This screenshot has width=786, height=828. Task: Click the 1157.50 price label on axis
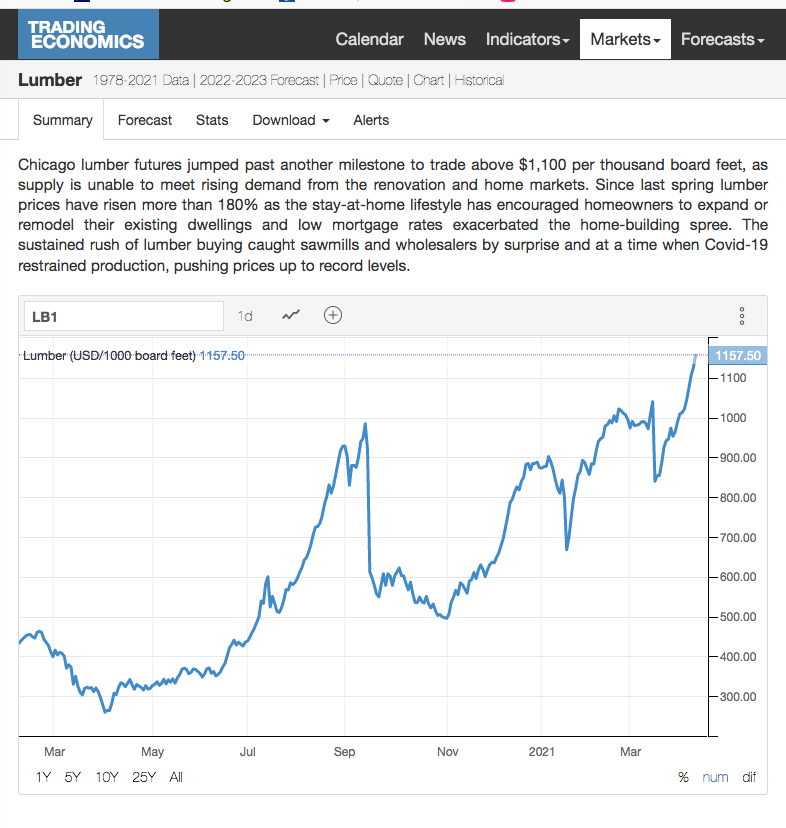tap(737, 355)
